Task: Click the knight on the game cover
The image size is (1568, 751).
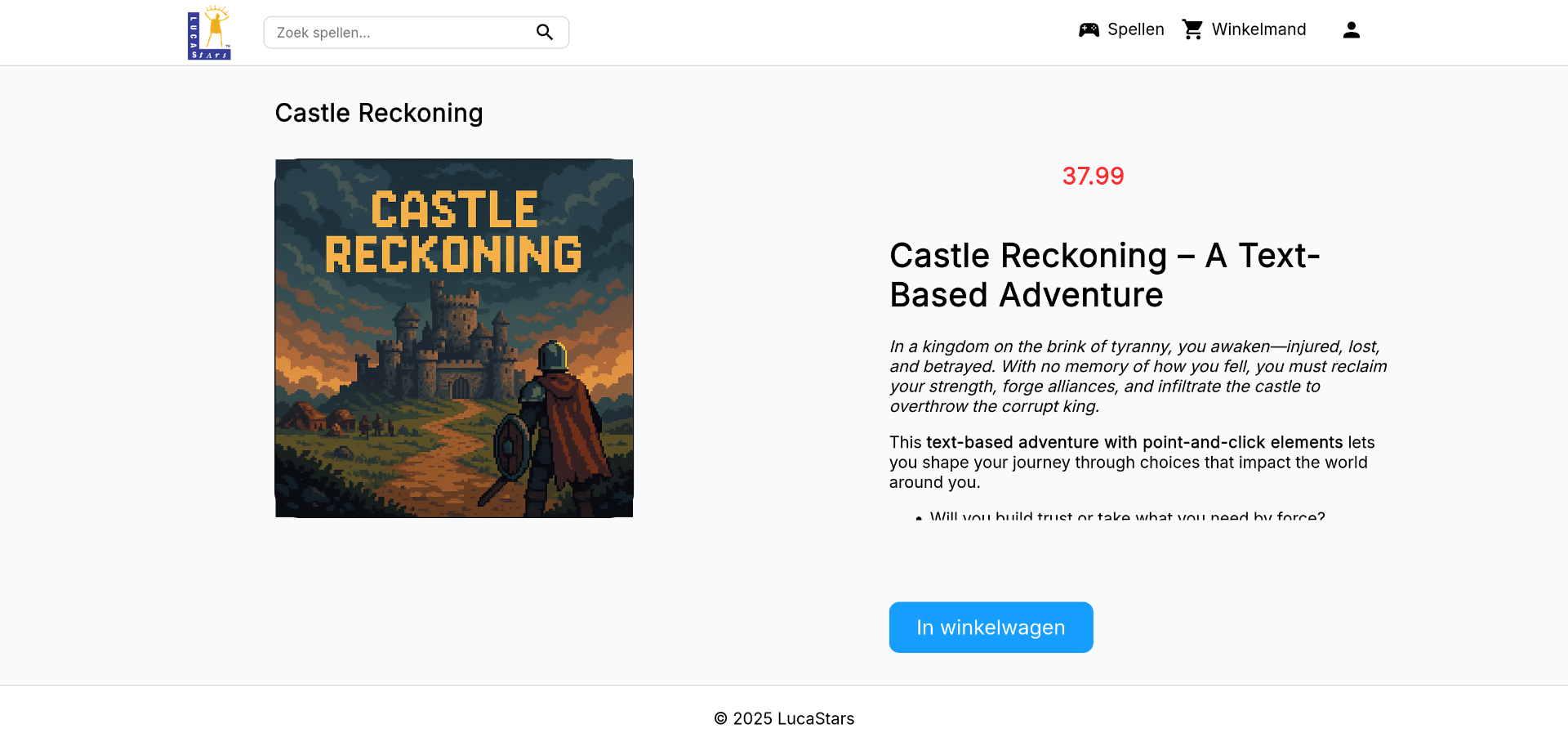Action: [x=555, y=417]
